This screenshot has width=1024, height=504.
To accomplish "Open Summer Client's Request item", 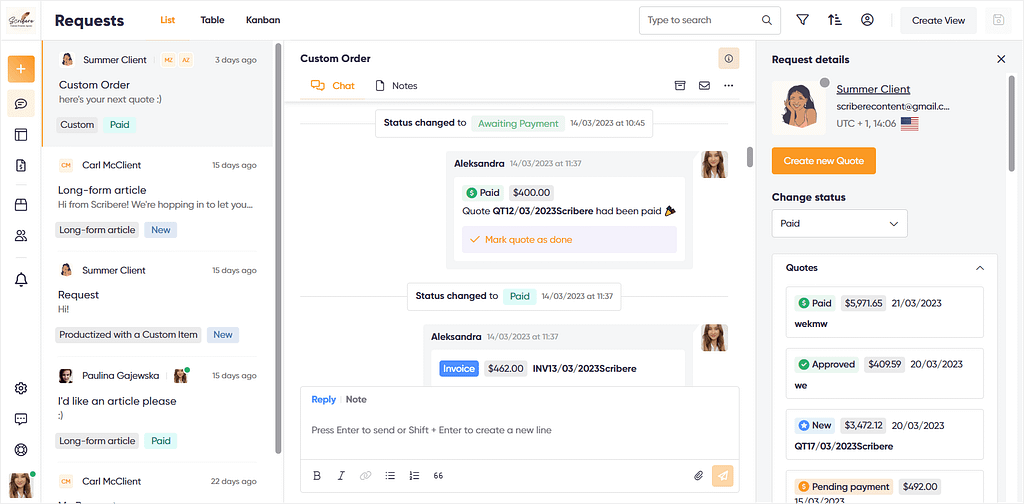I will pos(157,304).
